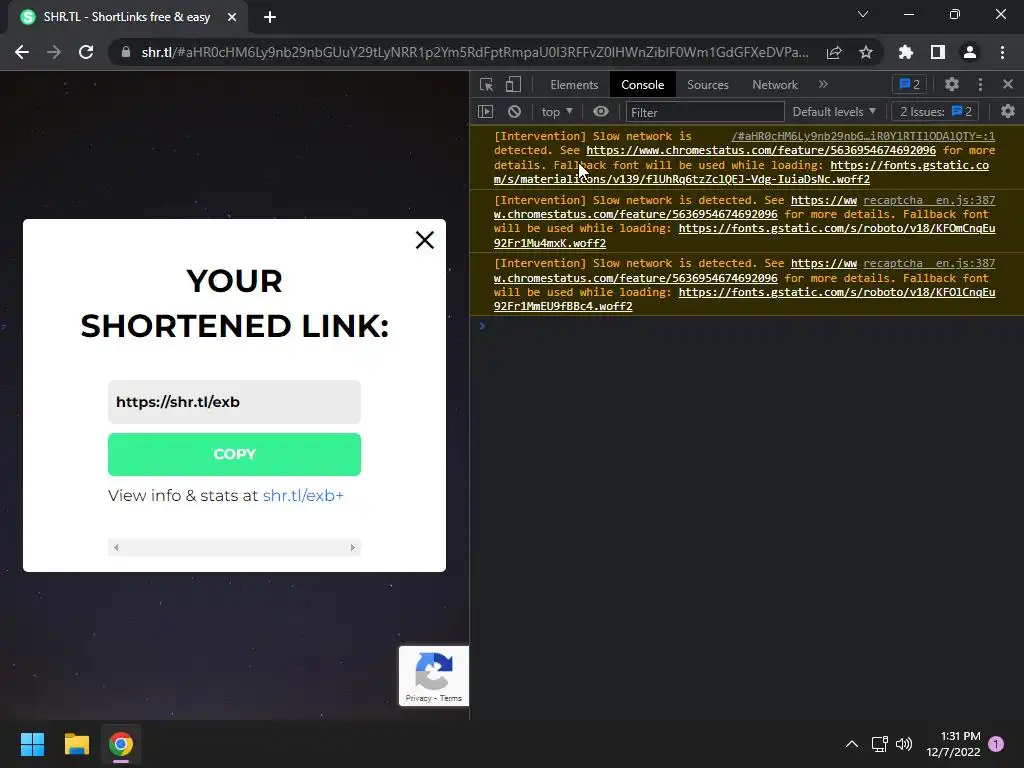Reload the page
This screenshot has width=1024, height=768.
click(86, 52)
